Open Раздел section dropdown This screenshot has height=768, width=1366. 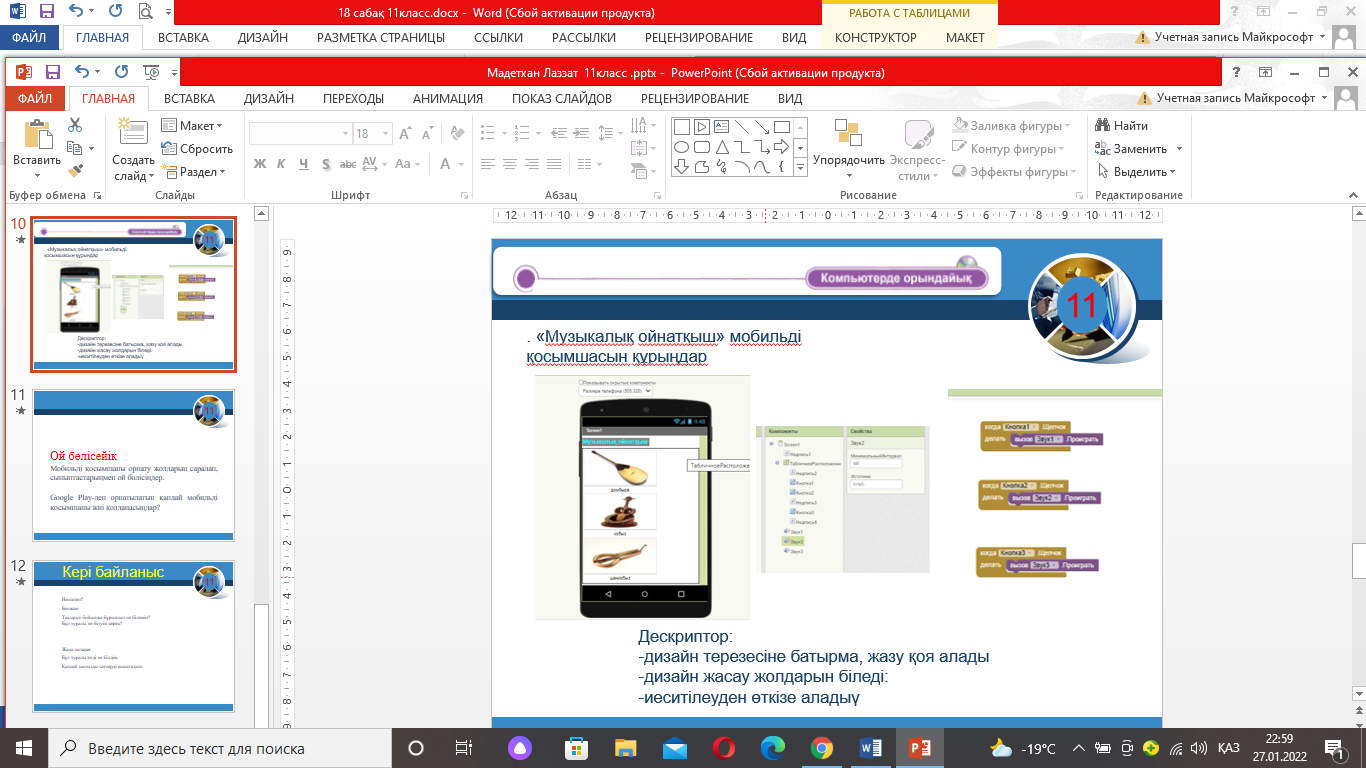click(x=193, y=171)
